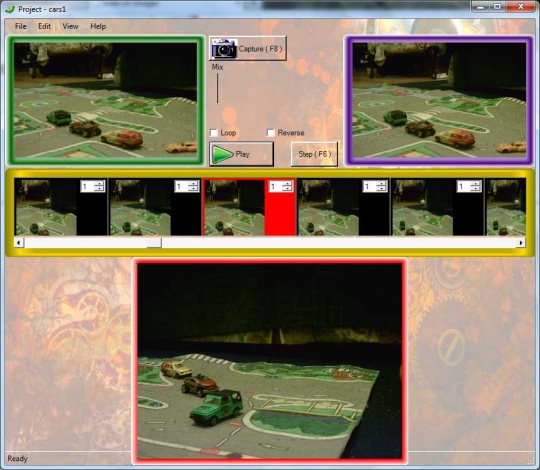Click the camera Capture (F8) button

click(x=248, y=49)
